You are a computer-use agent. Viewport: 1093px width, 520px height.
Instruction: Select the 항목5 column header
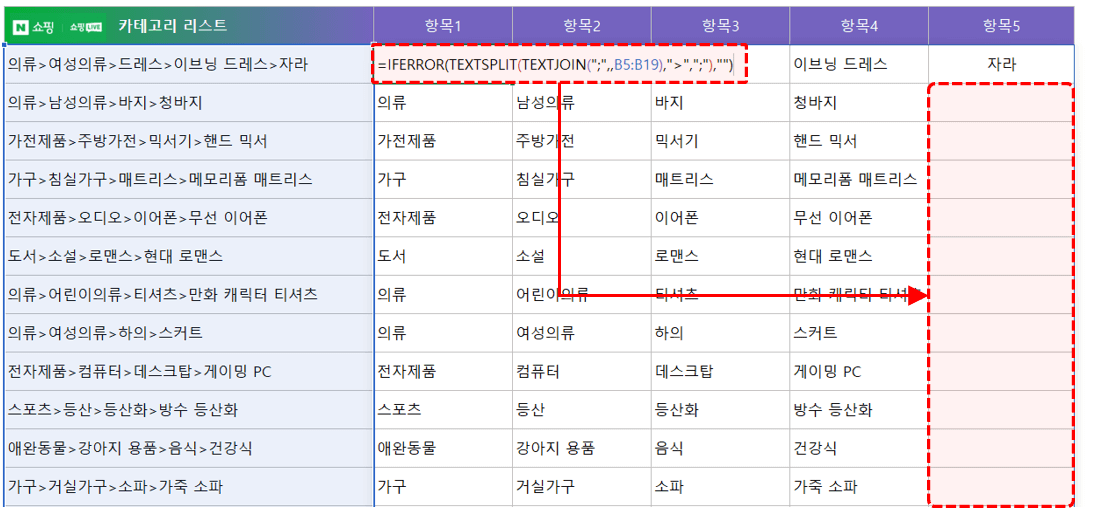[x=1001, y=26]
